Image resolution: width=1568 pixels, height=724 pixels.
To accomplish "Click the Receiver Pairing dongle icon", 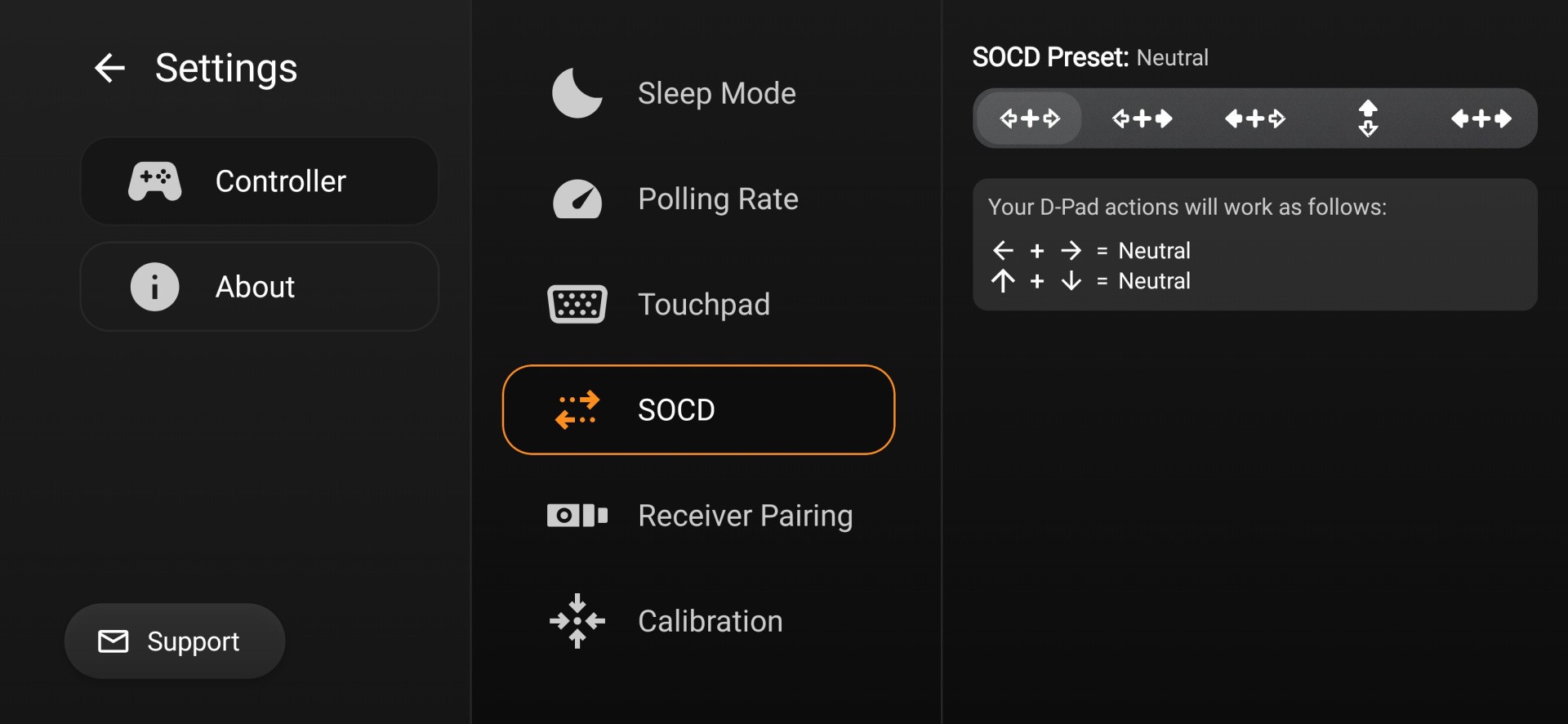I will [x=577, y=516].
